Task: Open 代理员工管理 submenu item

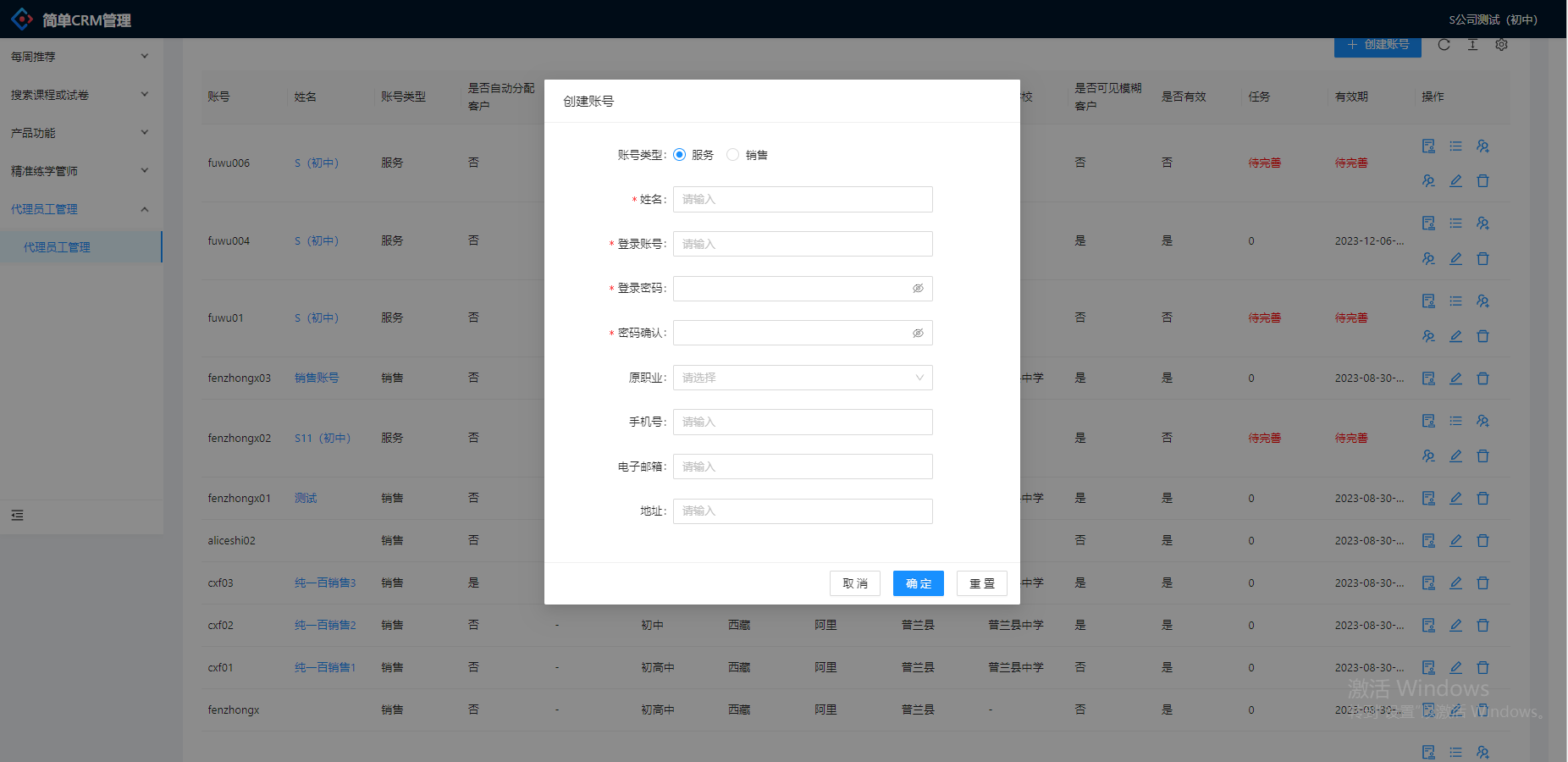Action: 57,247
